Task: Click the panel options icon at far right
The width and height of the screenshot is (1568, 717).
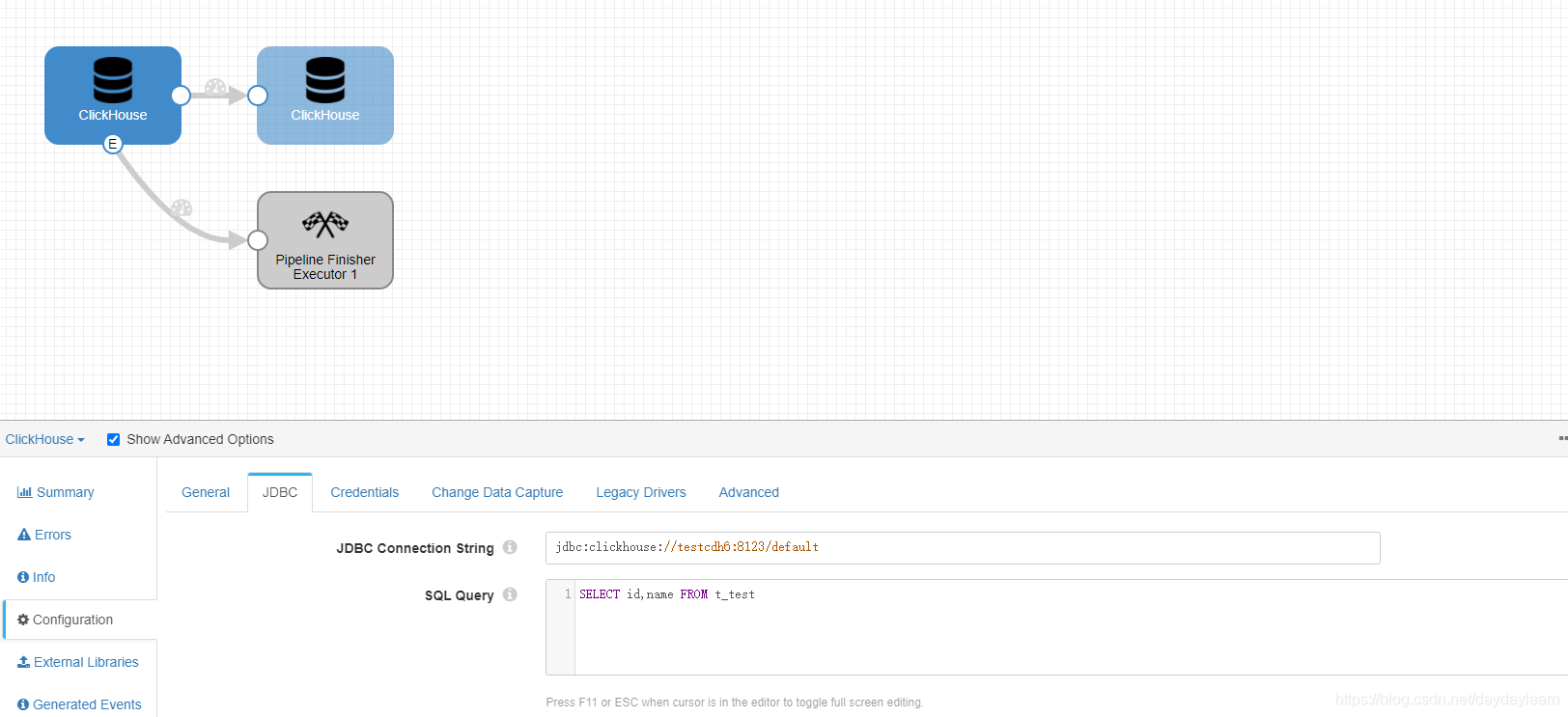Action: click(x=1562, y=438)
